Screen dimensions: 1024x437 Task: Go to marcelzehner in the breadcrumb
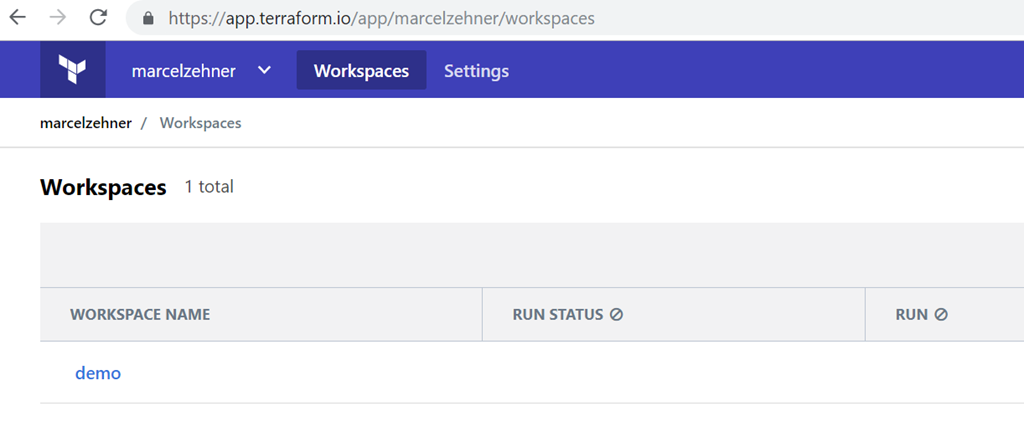pyautogui.click(x=86, y=123)
